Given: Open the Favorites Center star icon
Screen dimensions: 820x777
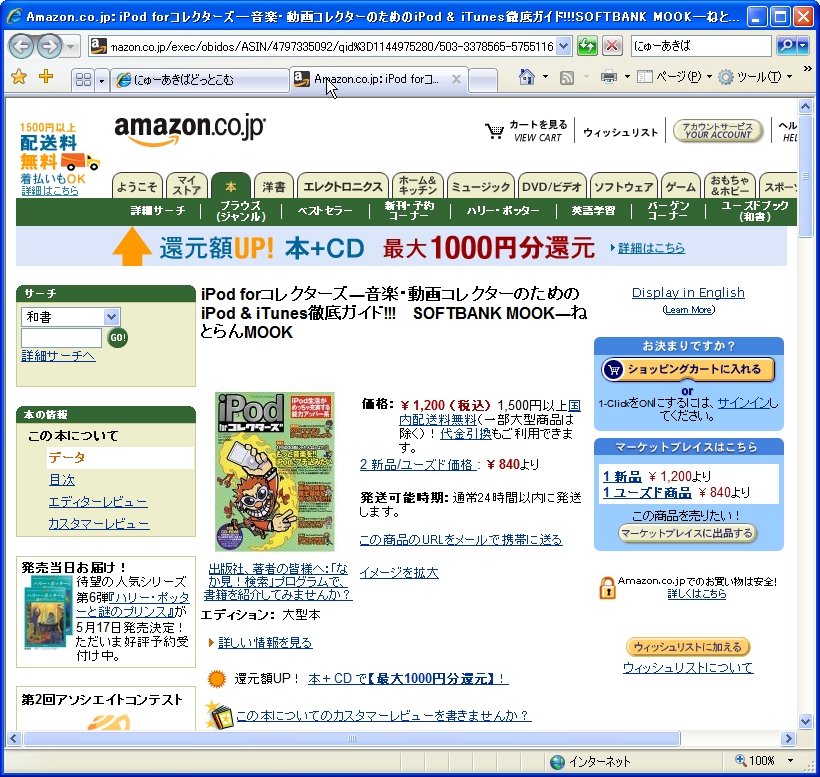Looking at the screenshot, I should (x=19, y=77).
